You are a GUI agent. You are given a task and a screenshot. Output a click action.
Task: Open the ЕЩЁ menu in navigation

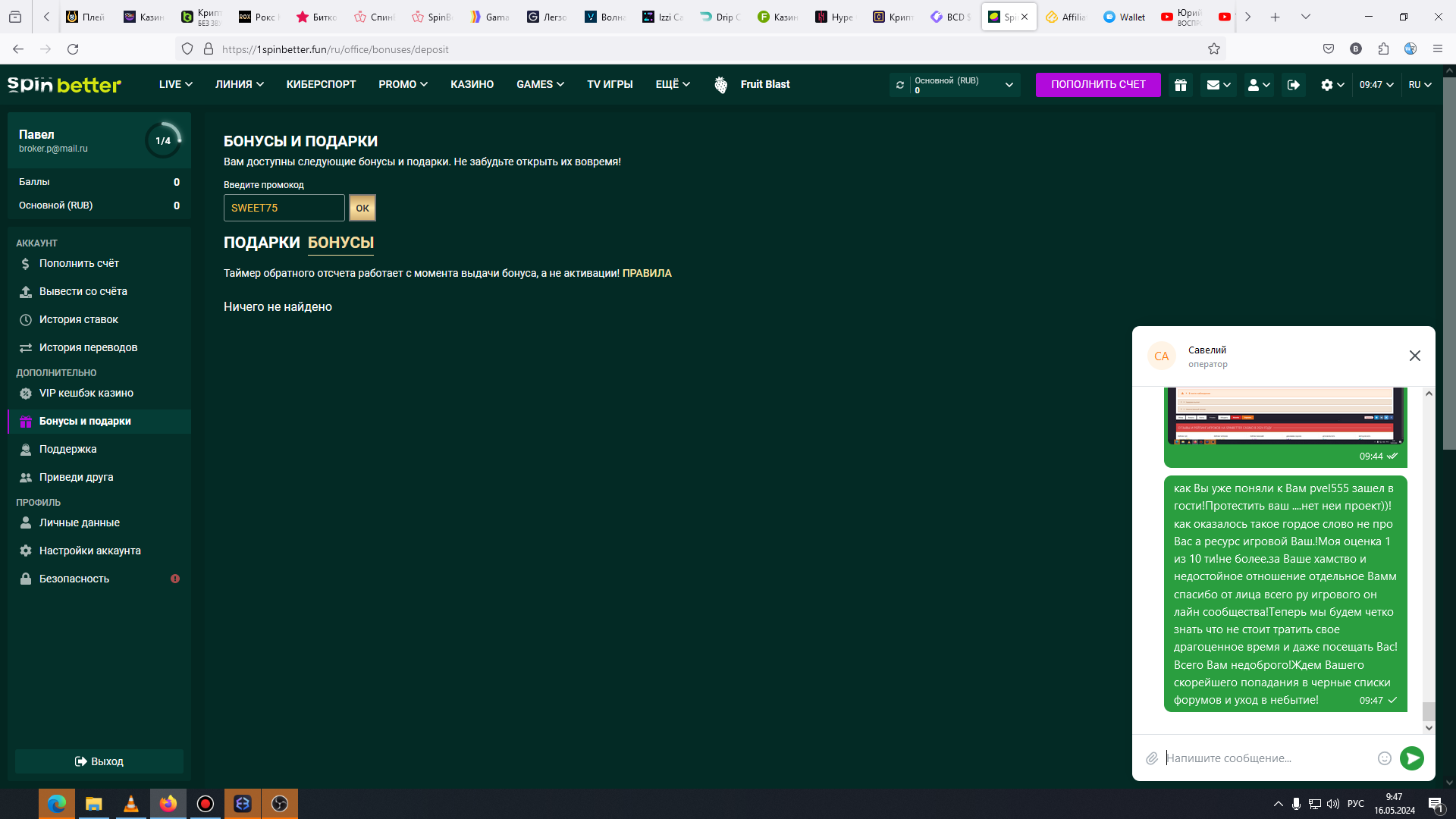point(673,85)
